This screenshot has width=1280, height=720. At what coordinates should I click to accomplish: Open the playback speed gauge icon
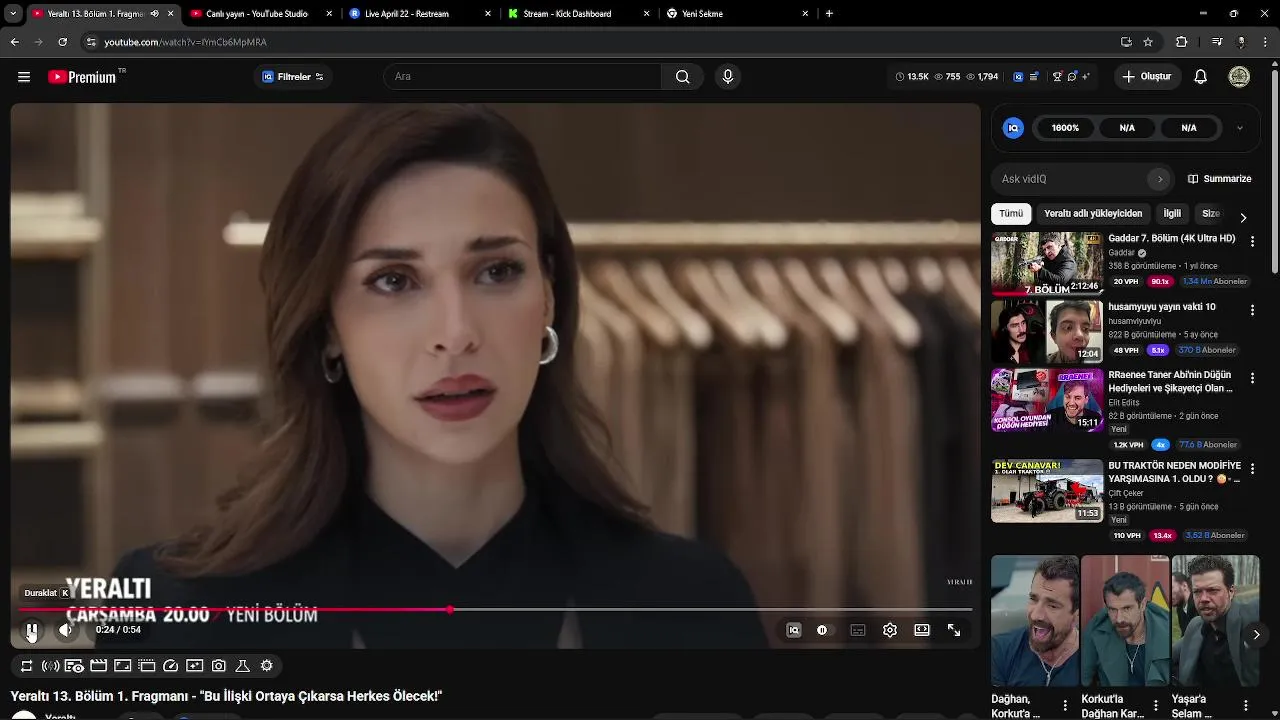click(171, 666)
